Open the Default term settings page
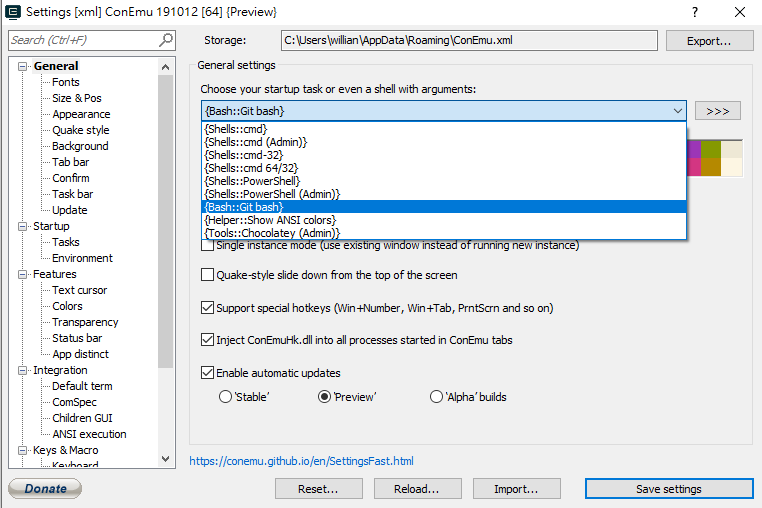762x508 pixels. pos(82,386)
